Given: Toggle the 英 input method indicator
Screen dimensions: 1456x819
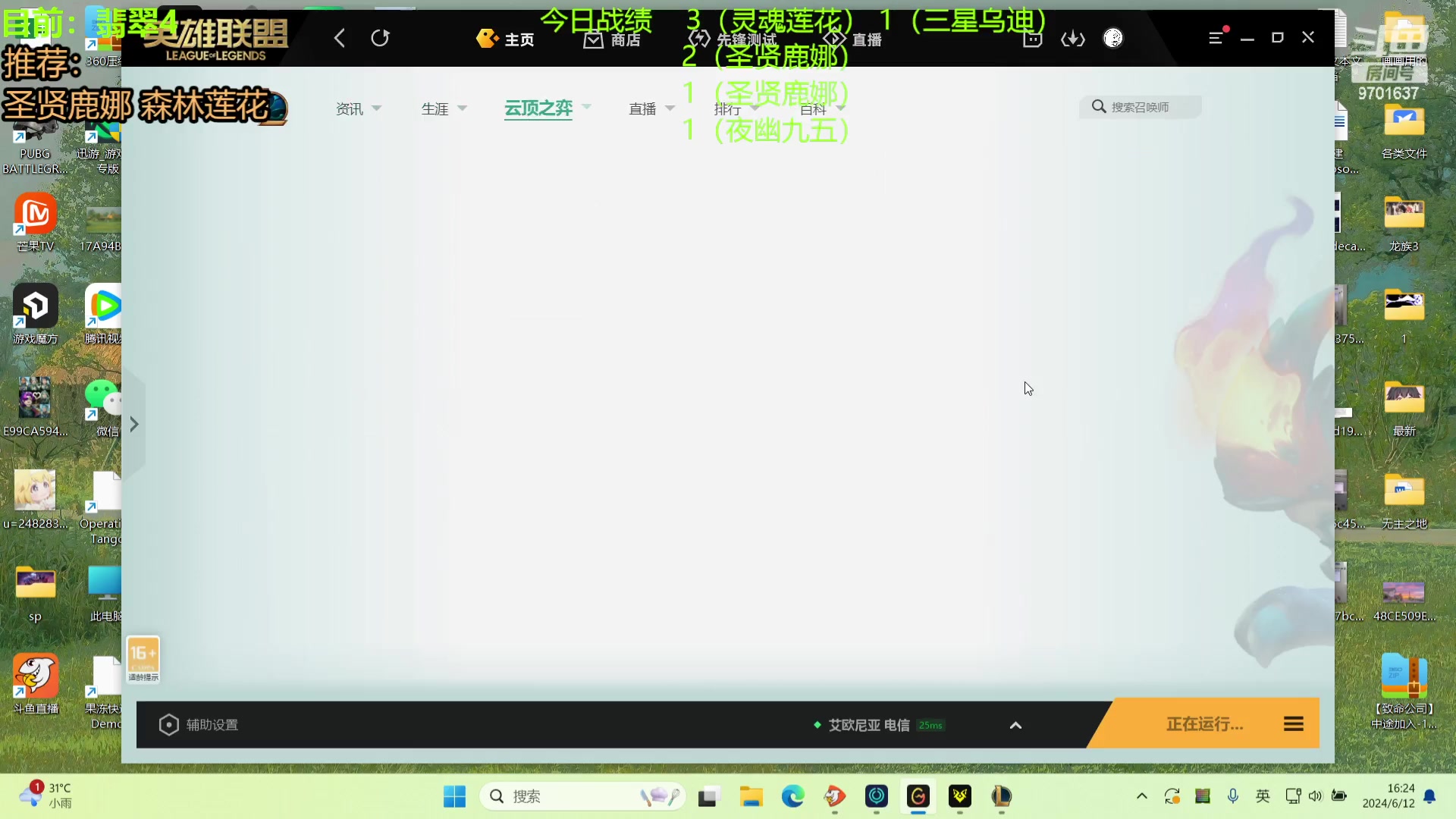Looking at the screenshot, I should click(1263, 795).
